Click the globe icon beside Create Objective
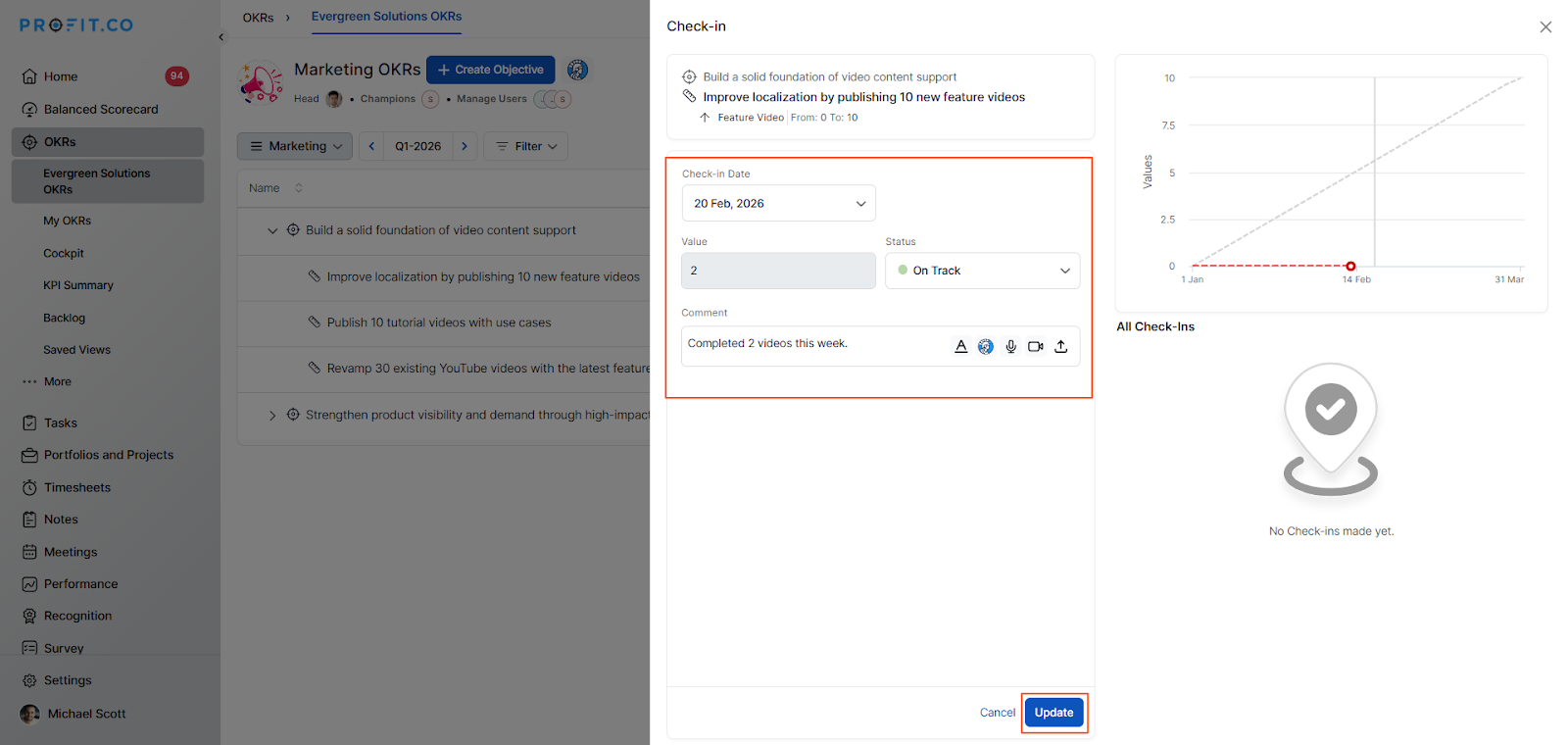This screenshot has height=745, width=1568. [x=577, y=70]
